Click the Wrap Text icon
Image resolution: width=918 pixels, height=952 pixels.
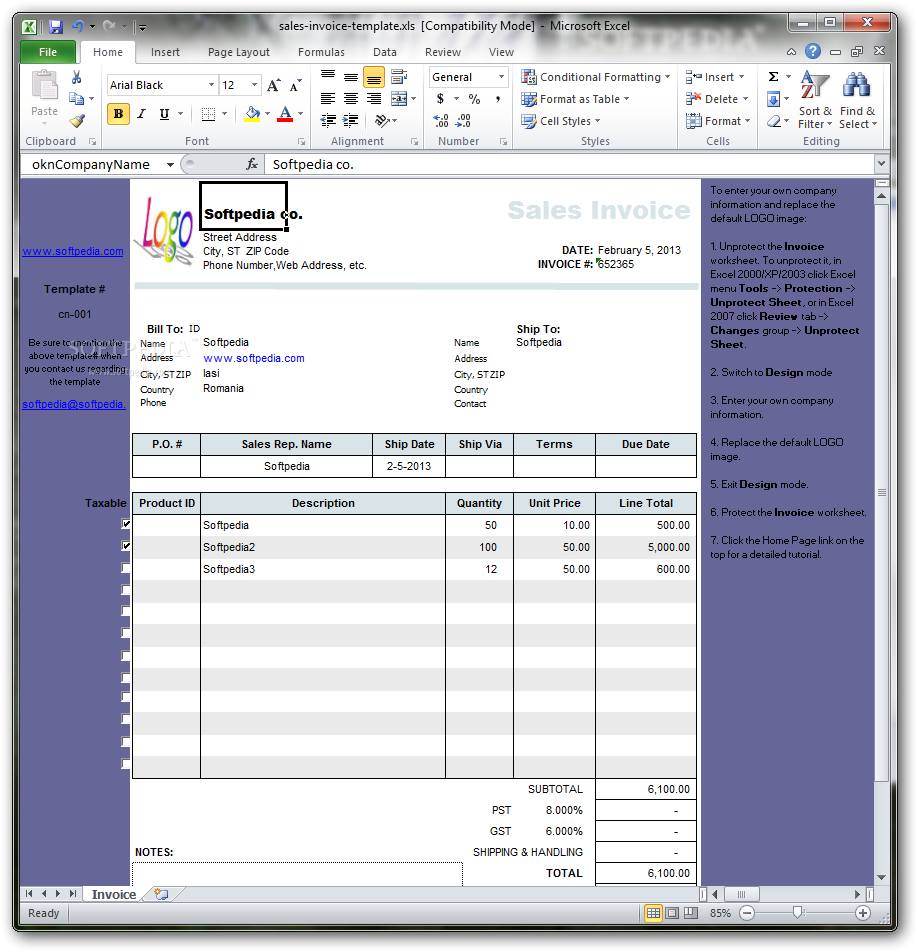[399, 76]
